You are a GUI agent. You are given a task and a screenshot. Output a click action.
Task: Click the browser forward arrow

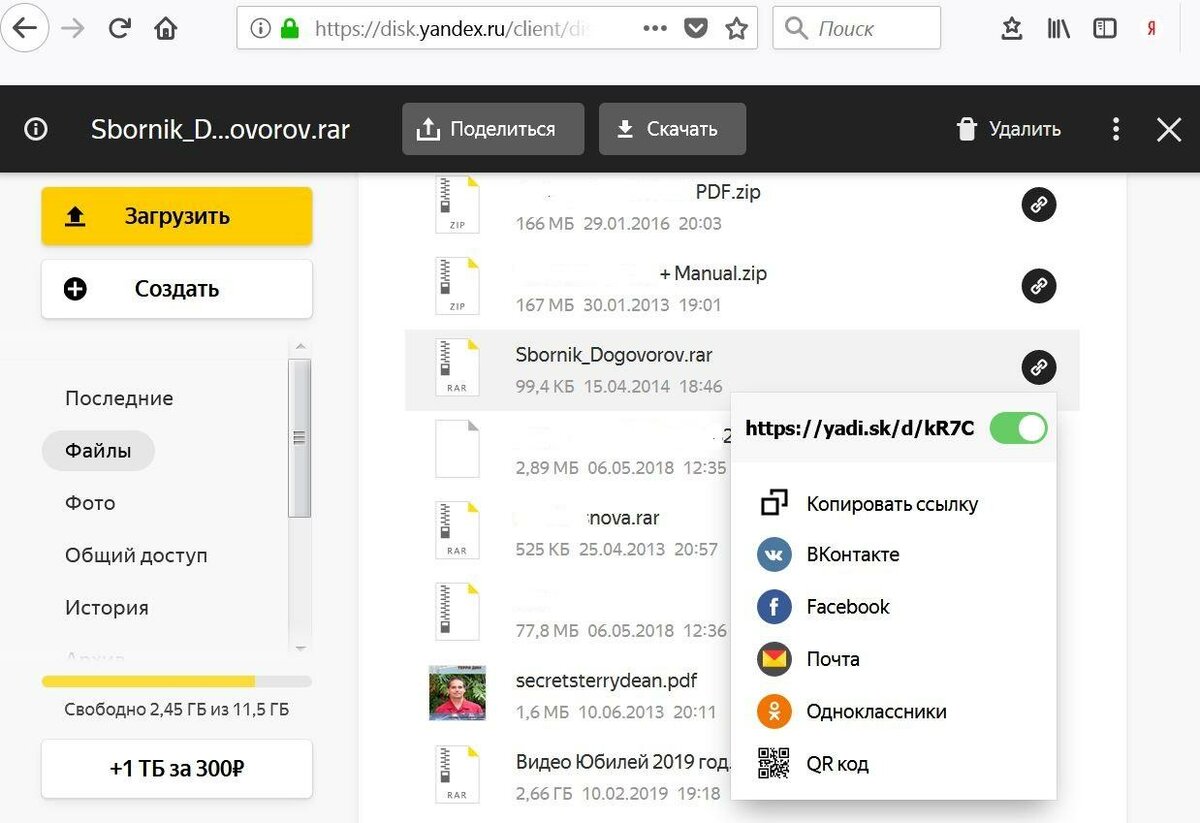[x=73, y=28]
